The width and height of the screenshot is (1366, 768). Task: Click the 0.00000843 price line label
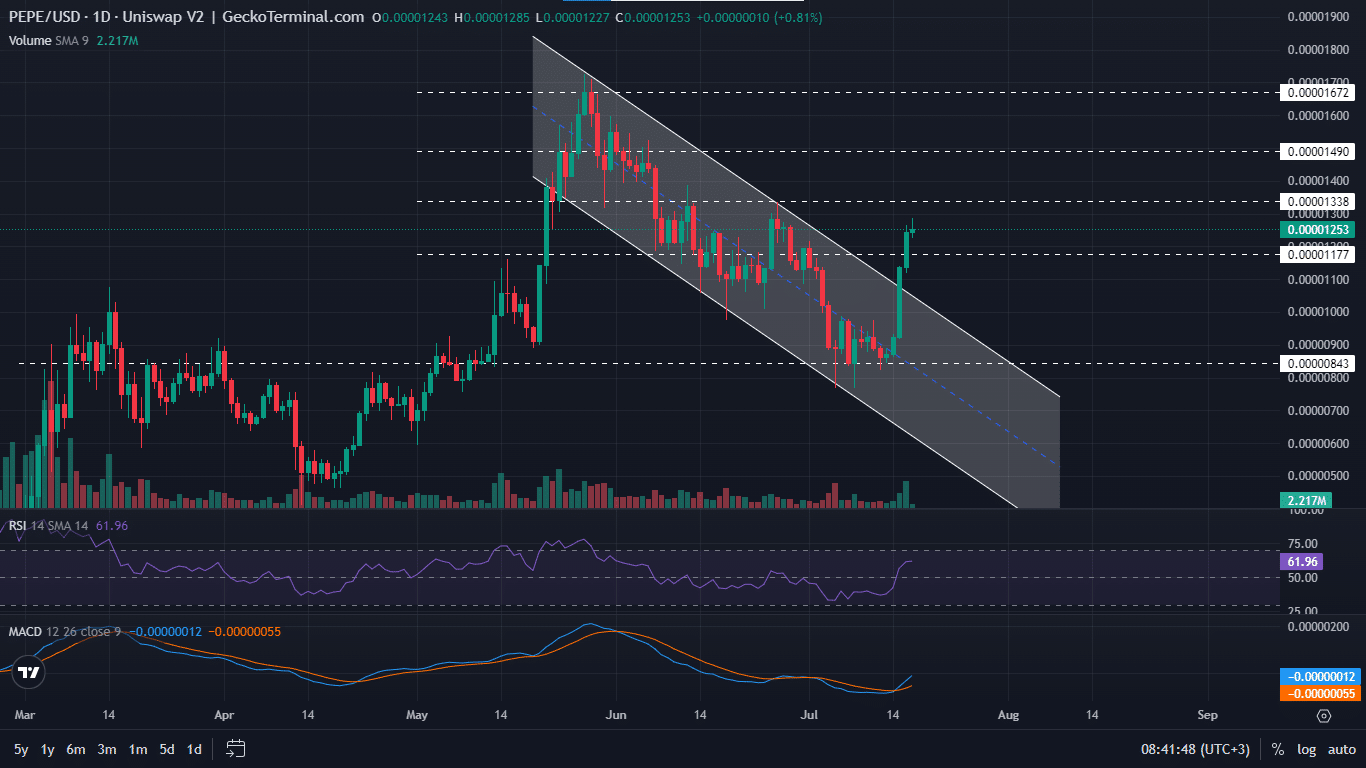pyautogui.click(x=1318, y=364)
